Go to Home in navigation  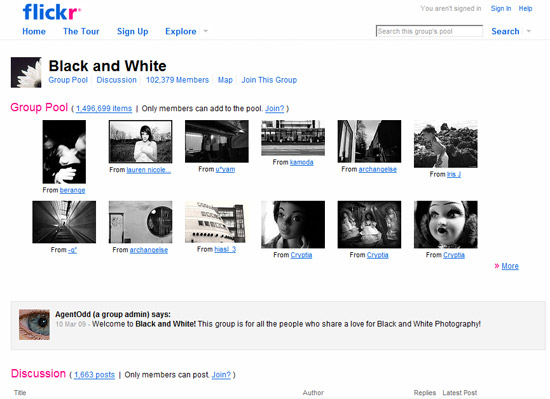pos(34,32)
